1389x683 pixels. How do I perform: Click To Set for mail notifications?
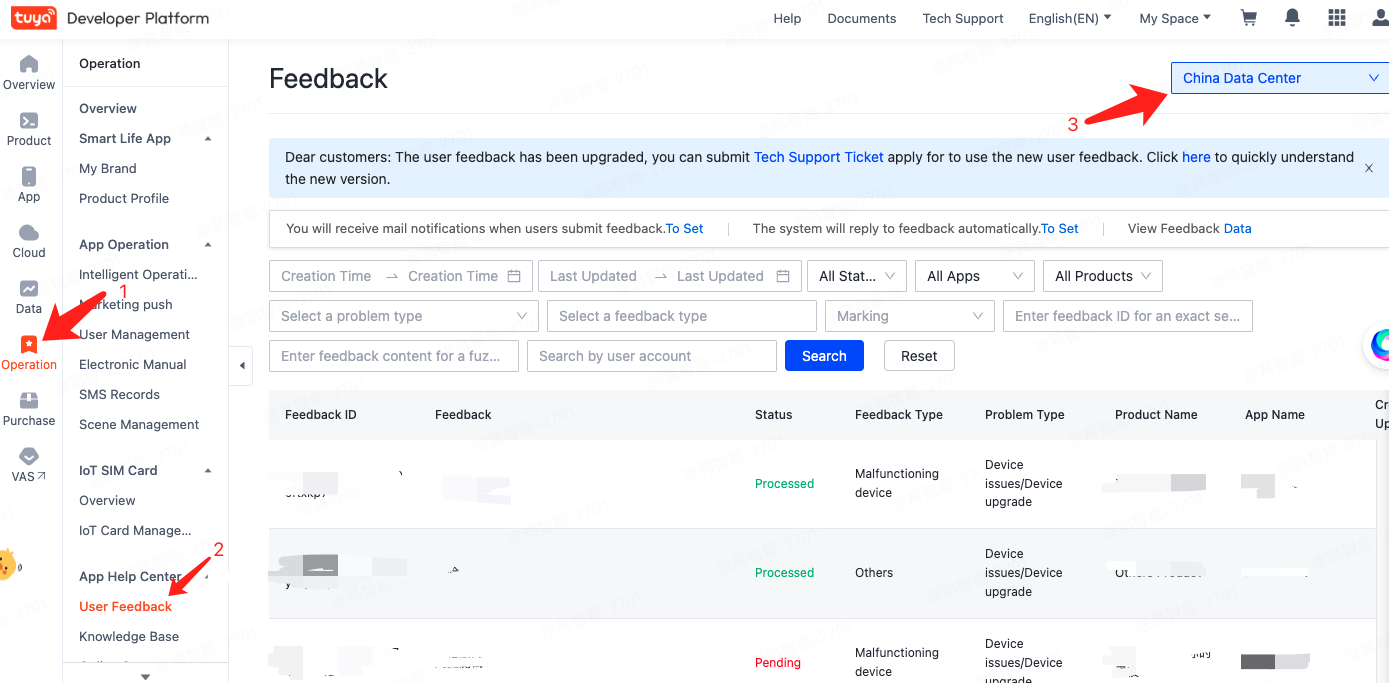[685, 228]
